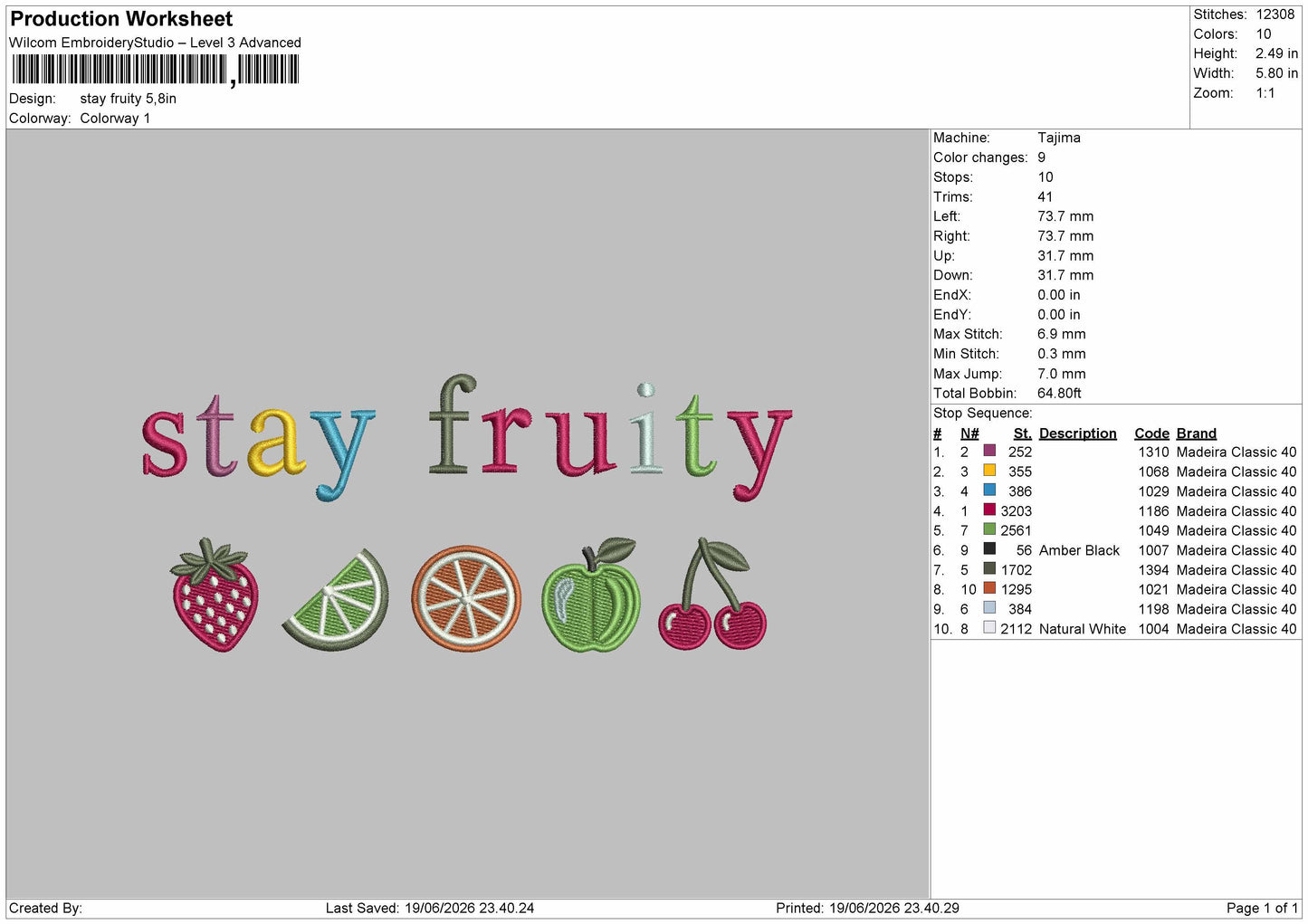Click the purple 1310 color swatch

tap(989, 451)
